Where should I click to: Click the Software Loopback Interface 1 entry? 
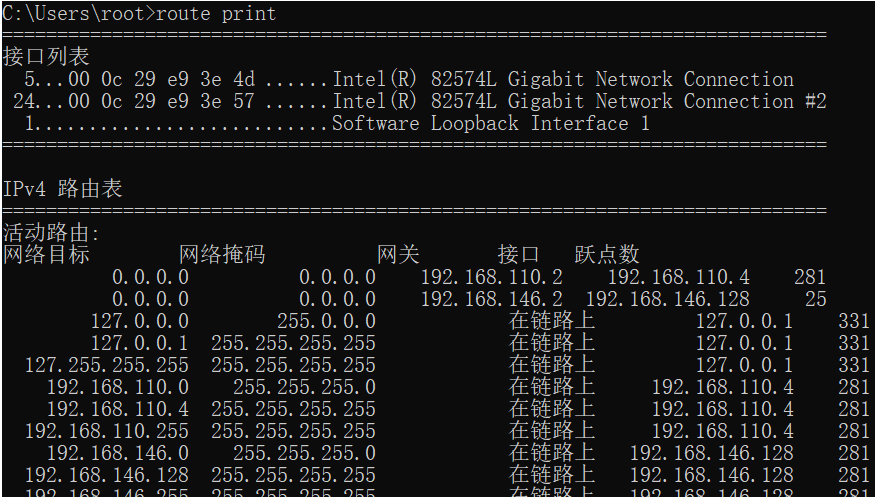tap(491, 123)
